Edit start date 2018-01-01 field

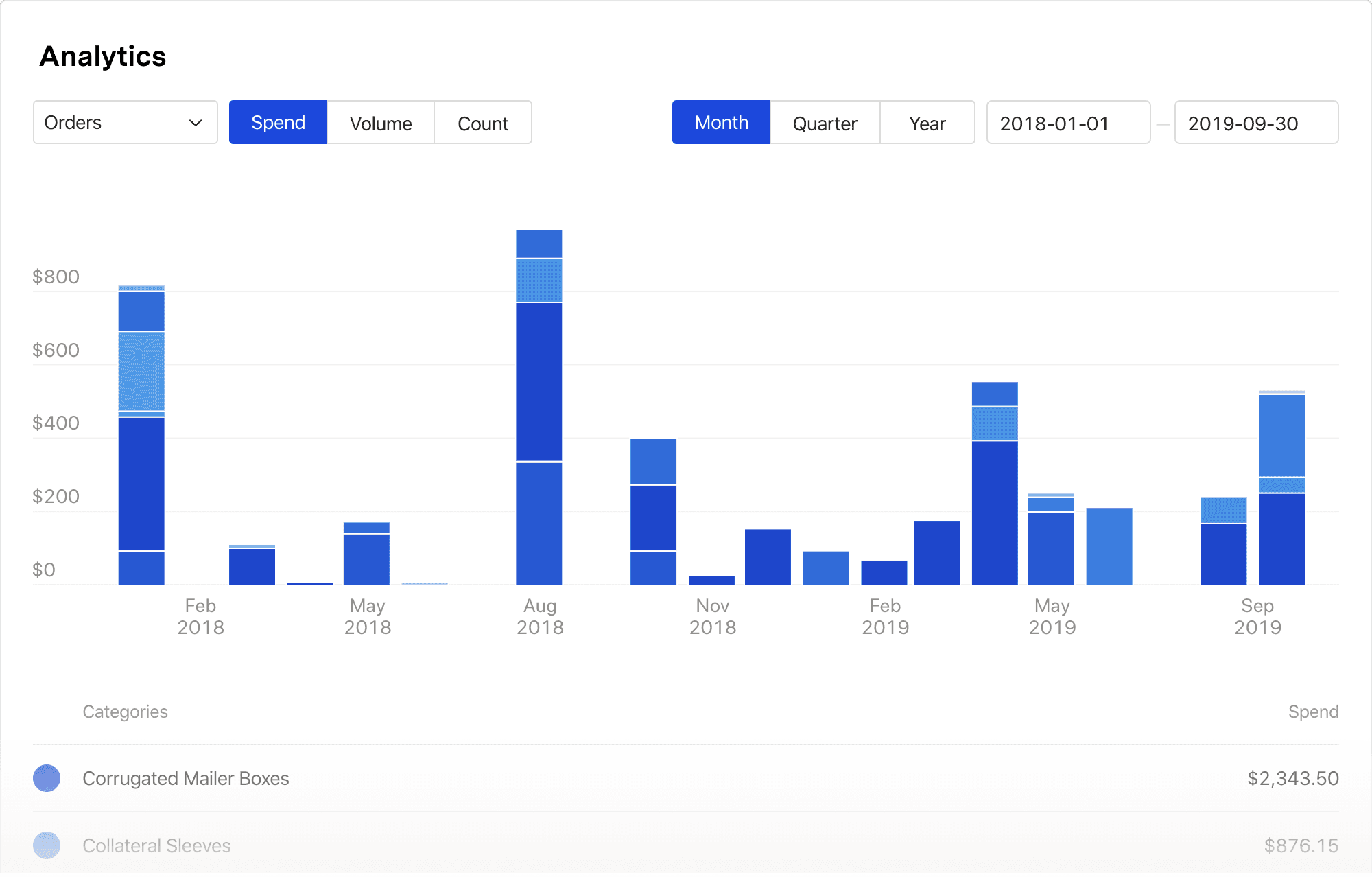1067,124
